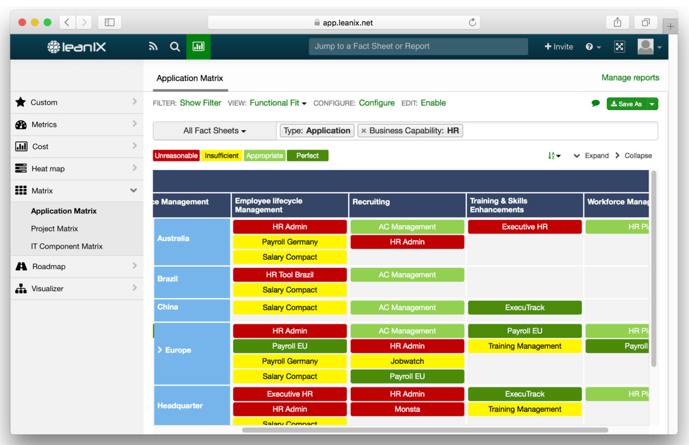The image size is (689, 445).
Task: Click the leanIX logo
Action: pos(76,47)
